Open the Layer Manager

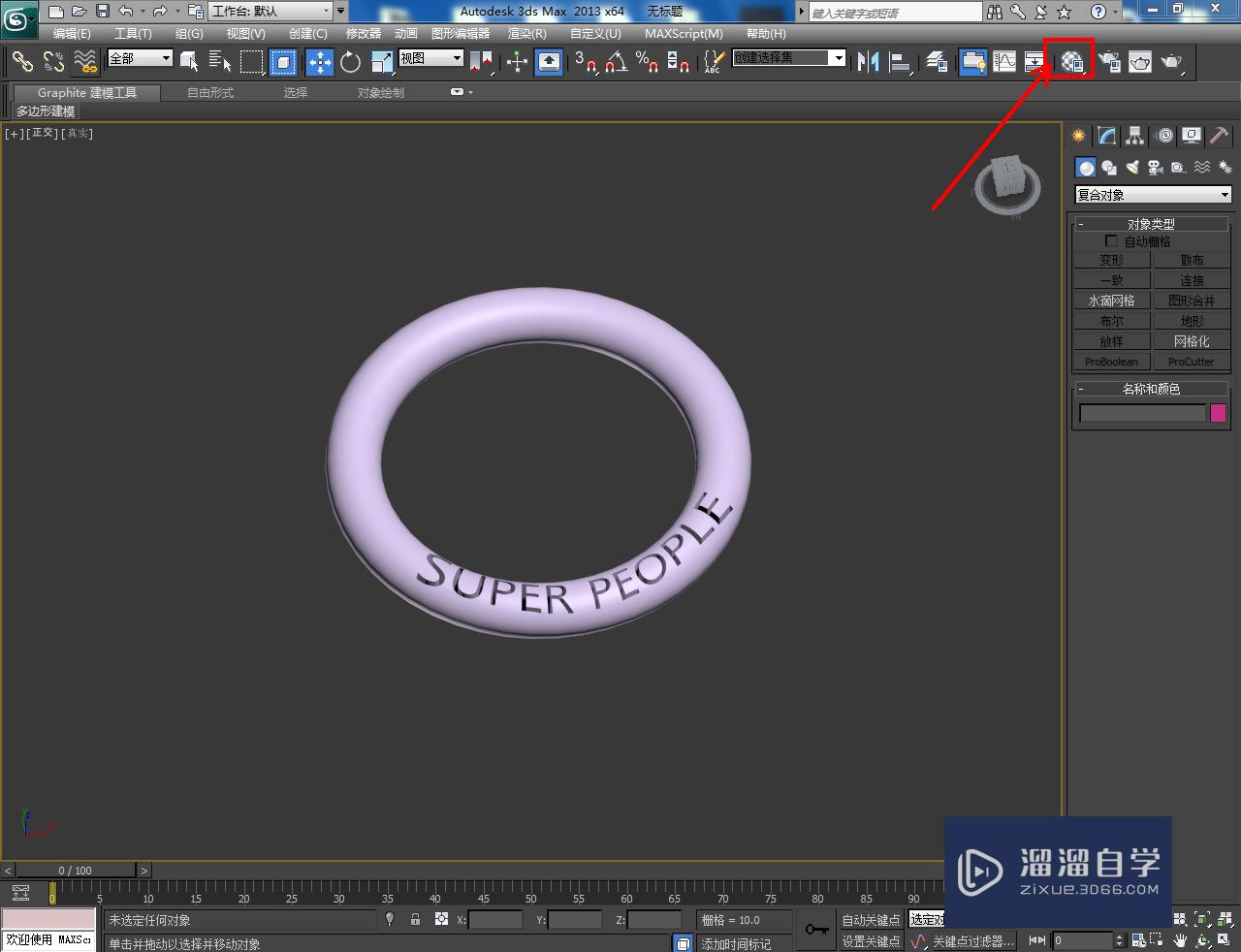[x=936, y=61]
